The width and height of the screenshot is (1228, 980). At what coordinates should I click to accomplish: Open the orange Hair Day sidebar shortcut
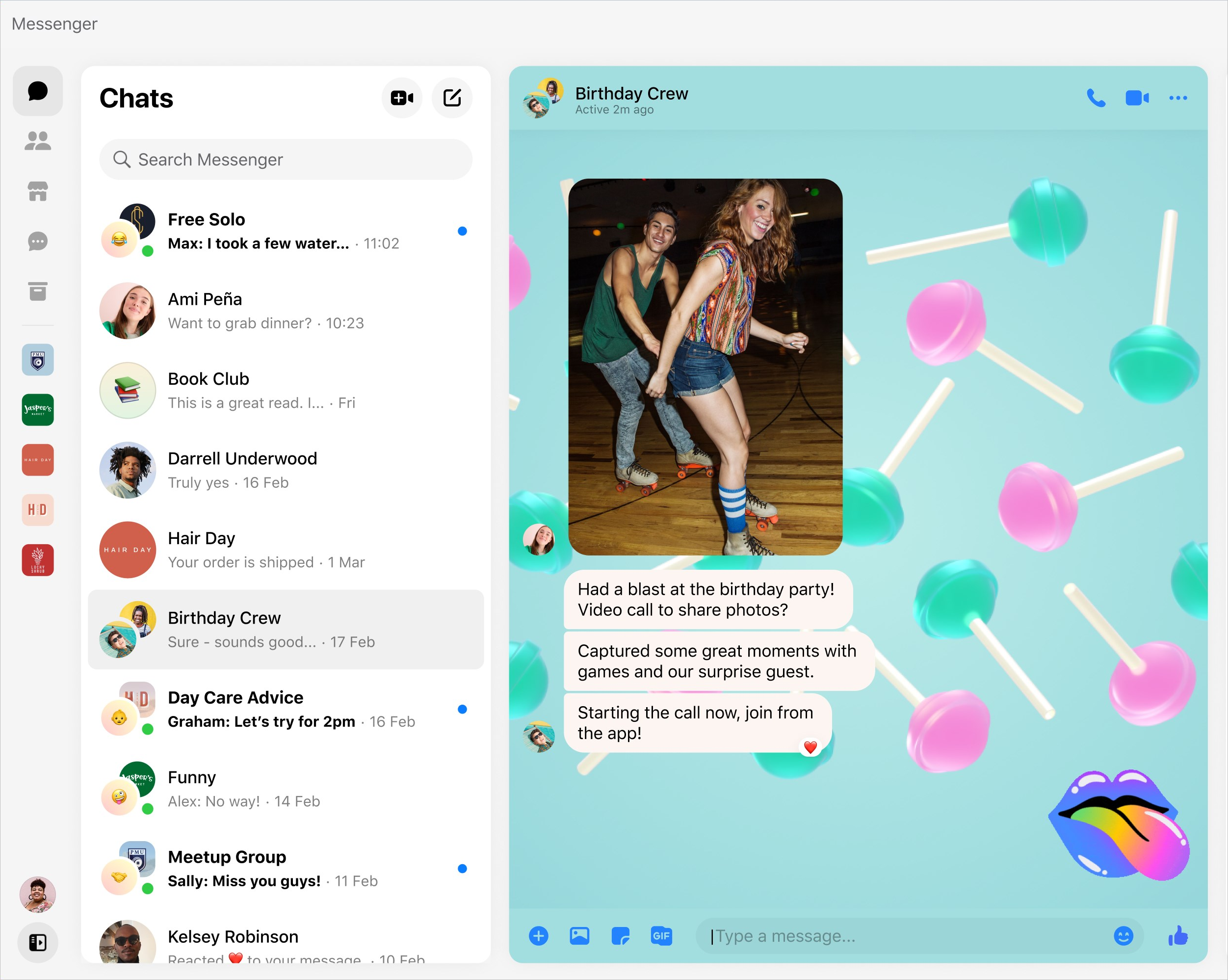coord(38,460)
